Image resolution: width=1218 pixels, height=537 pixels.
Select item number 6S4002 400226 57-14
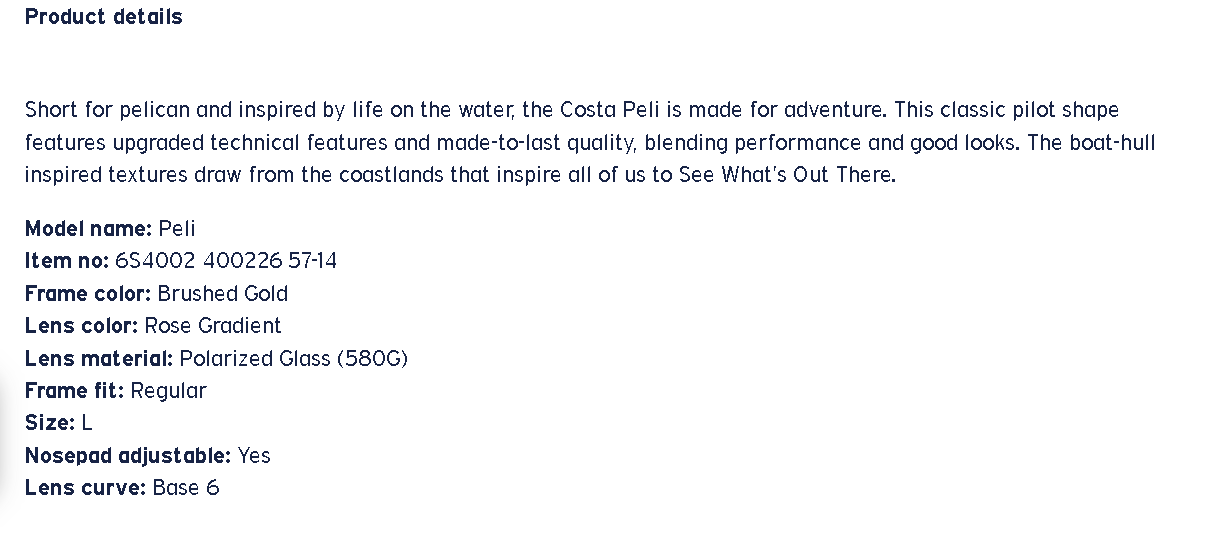(x=226, y=261)
